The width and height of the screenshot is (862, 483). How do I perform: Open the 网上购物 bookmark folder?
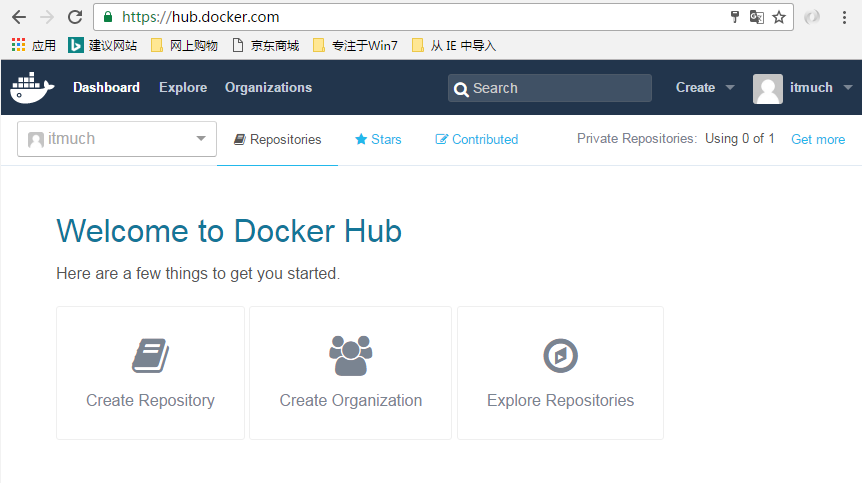coord(184,45)
